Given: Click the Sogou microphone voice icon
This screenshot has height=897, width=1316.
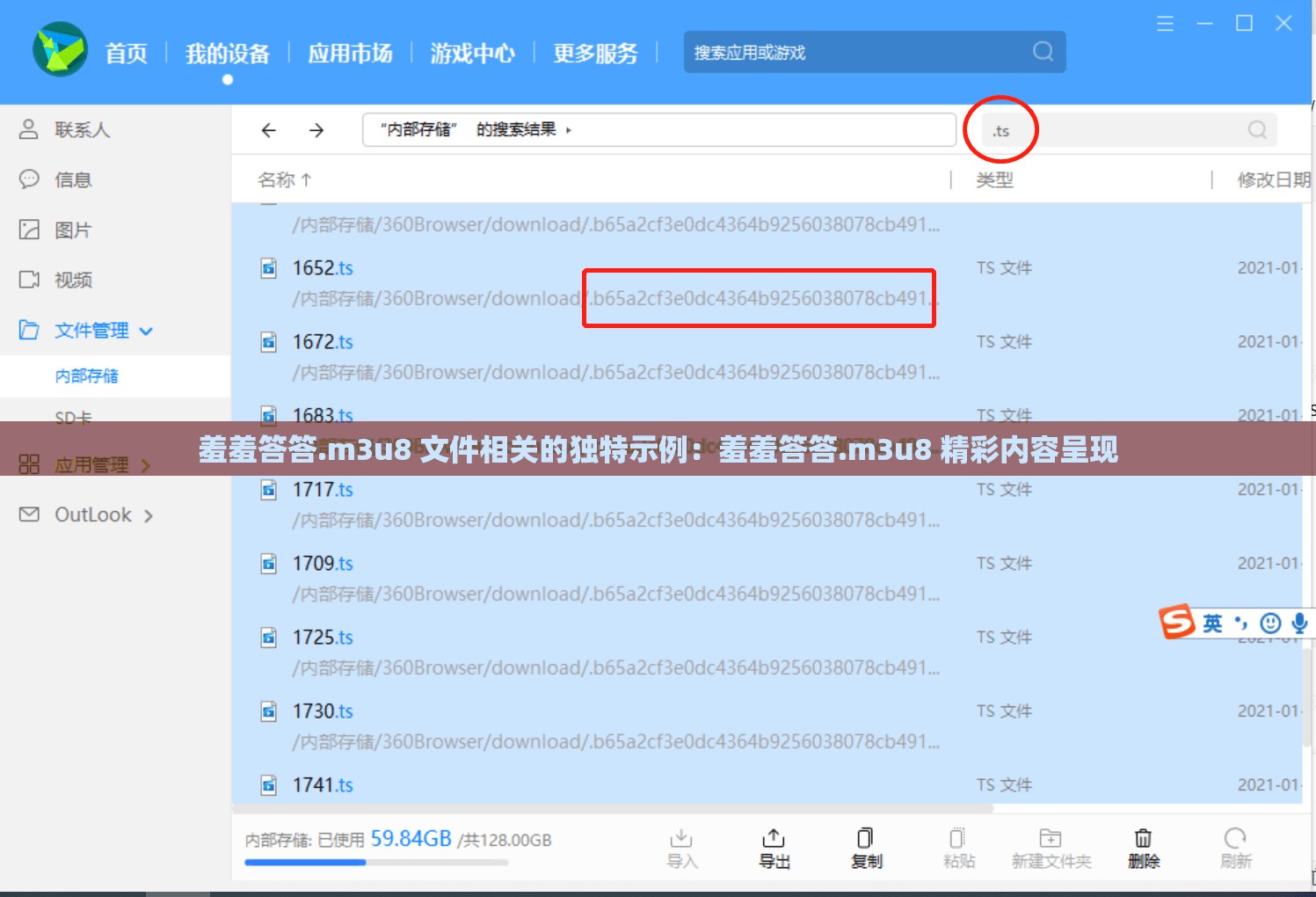Looking at the screenshot, I should pos(1299,624).
